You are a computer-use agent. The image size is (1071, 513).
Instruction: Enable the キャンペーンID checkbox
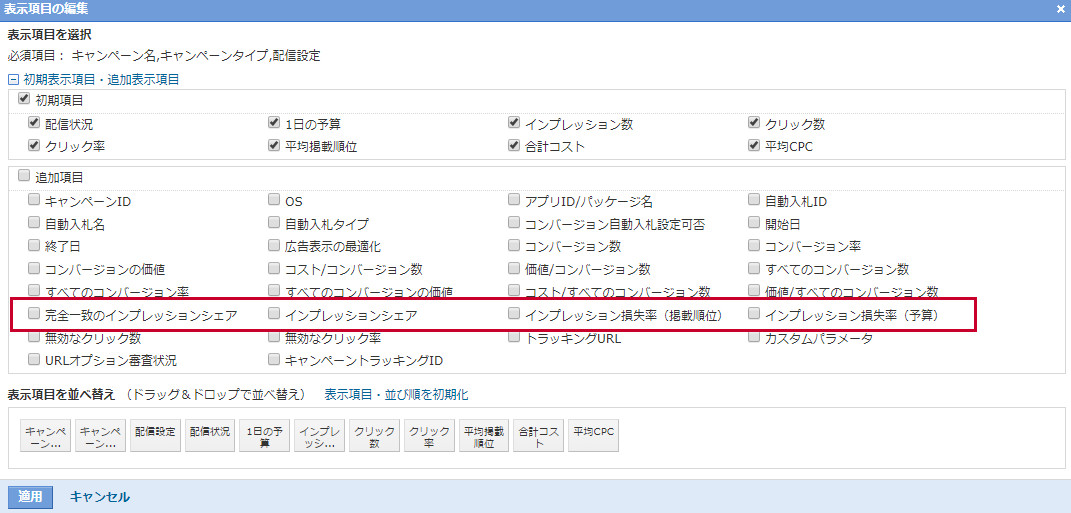35,200
